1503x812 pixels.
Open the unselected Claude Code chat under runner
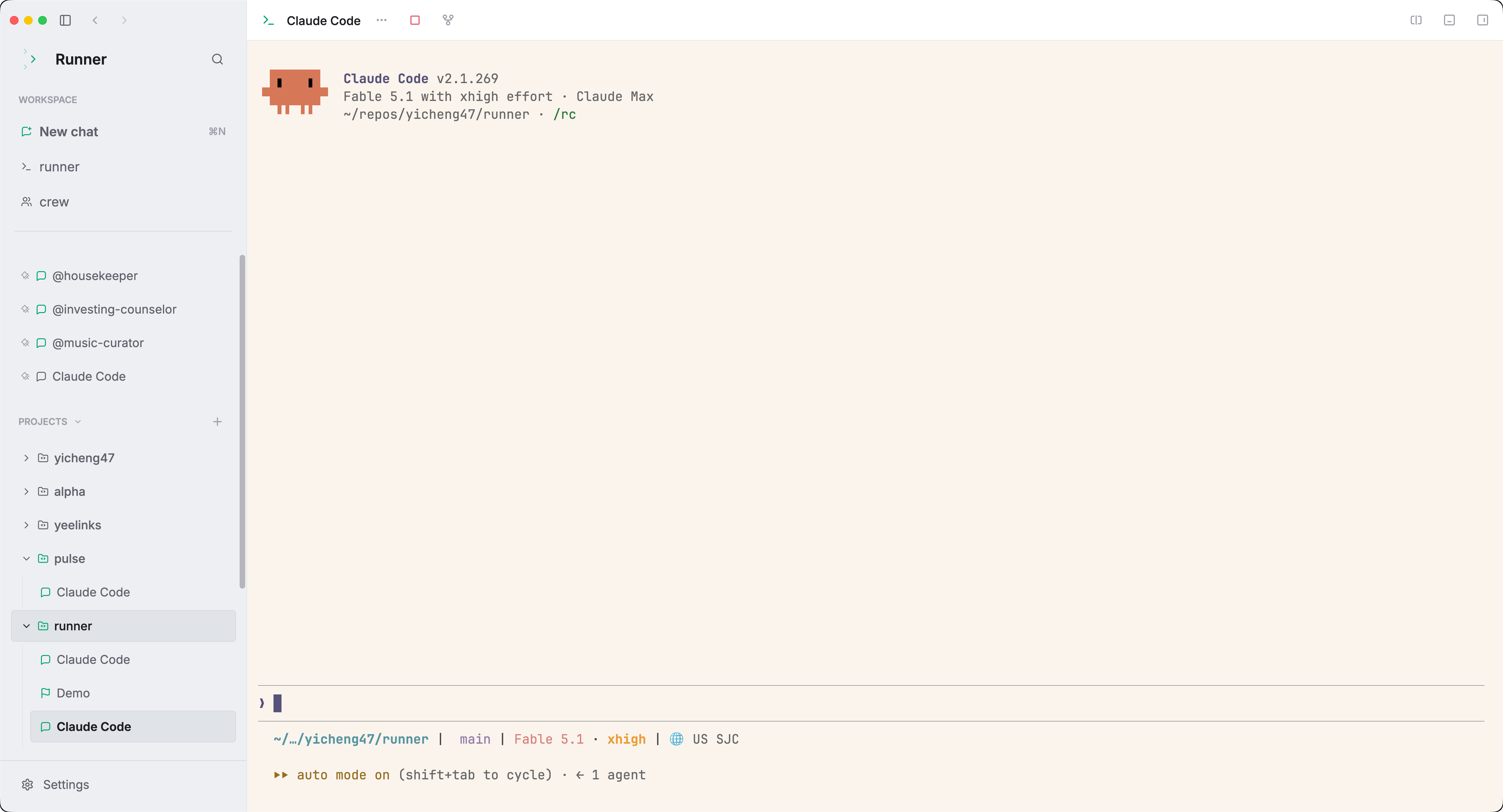pyautogui.click(x=133, y=660)
